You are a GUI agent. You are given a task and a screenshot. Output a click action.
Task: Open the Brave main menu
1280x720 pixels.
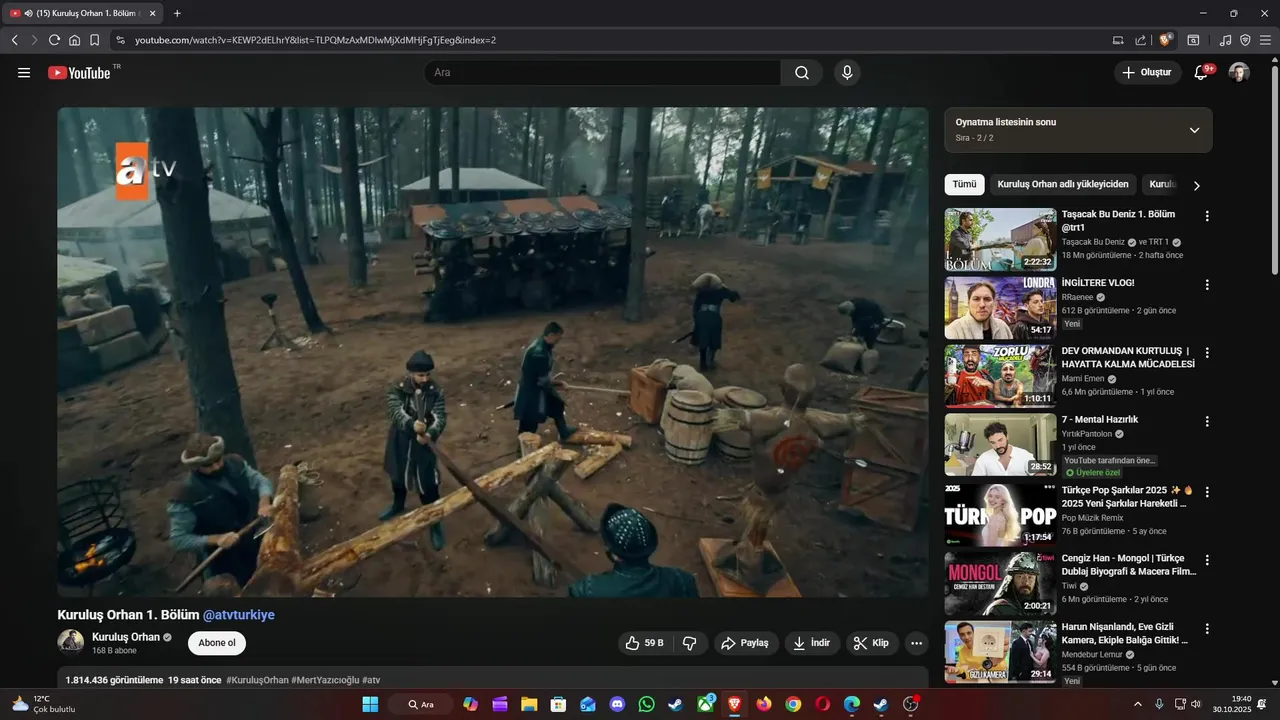1265,40
